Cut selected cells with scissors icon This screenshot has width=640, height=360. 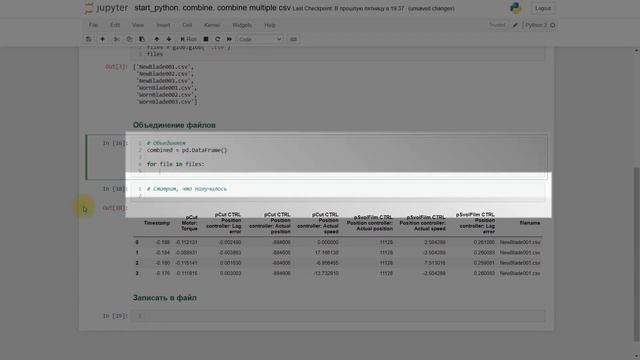116,39
